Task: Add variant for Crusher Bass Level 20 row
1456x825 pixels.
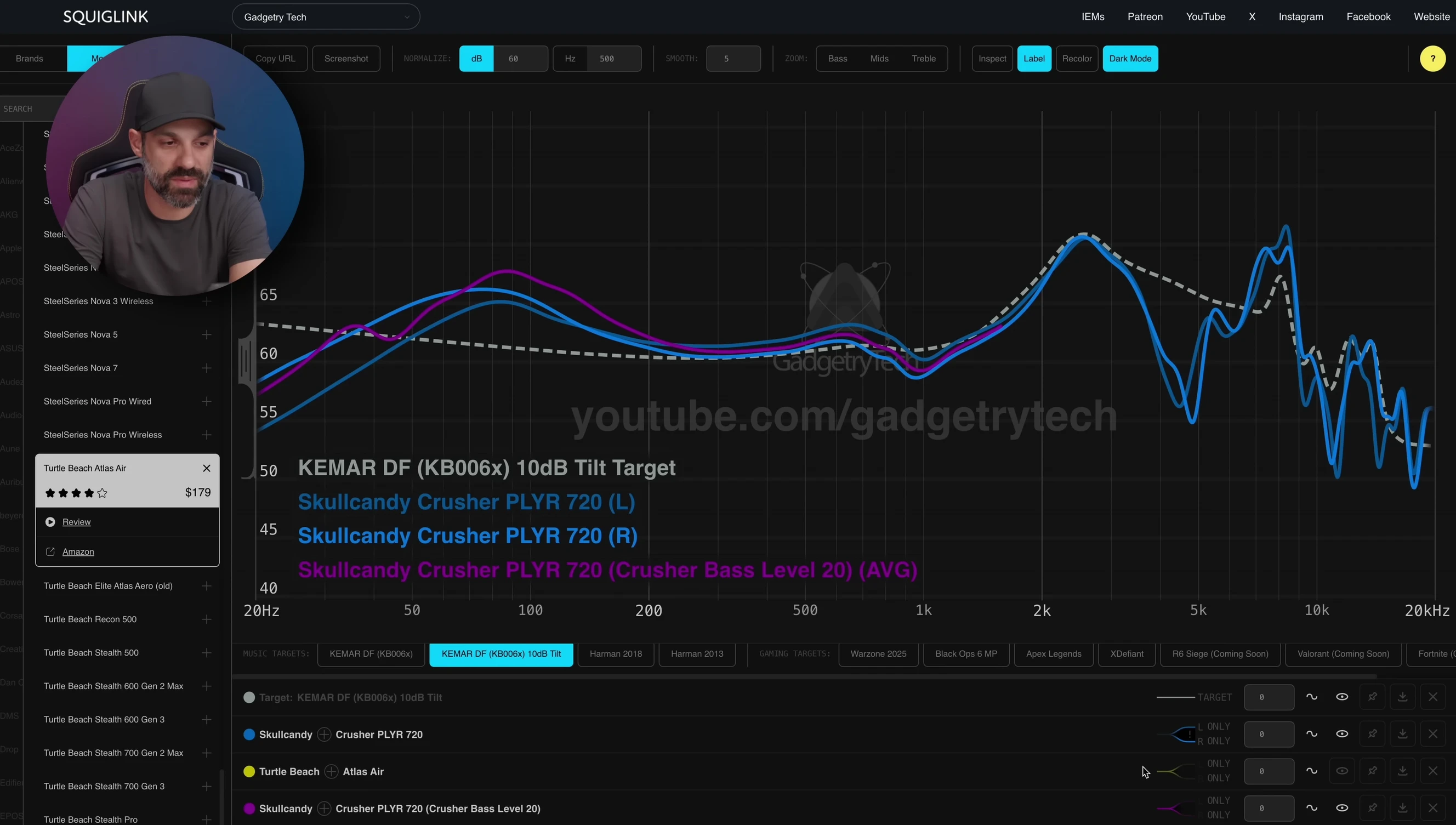Action: (324, 809)
